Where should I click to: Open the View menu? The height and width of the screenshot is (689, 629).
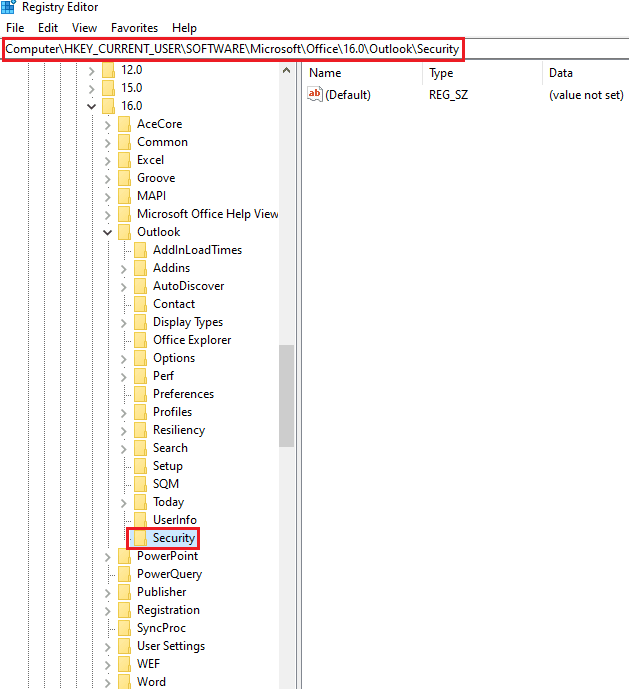(x=84, y=28)
